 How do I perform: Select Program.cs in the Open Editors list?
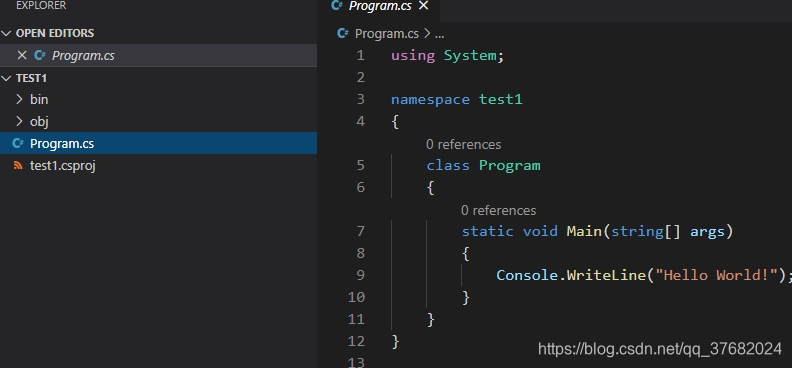159,56
